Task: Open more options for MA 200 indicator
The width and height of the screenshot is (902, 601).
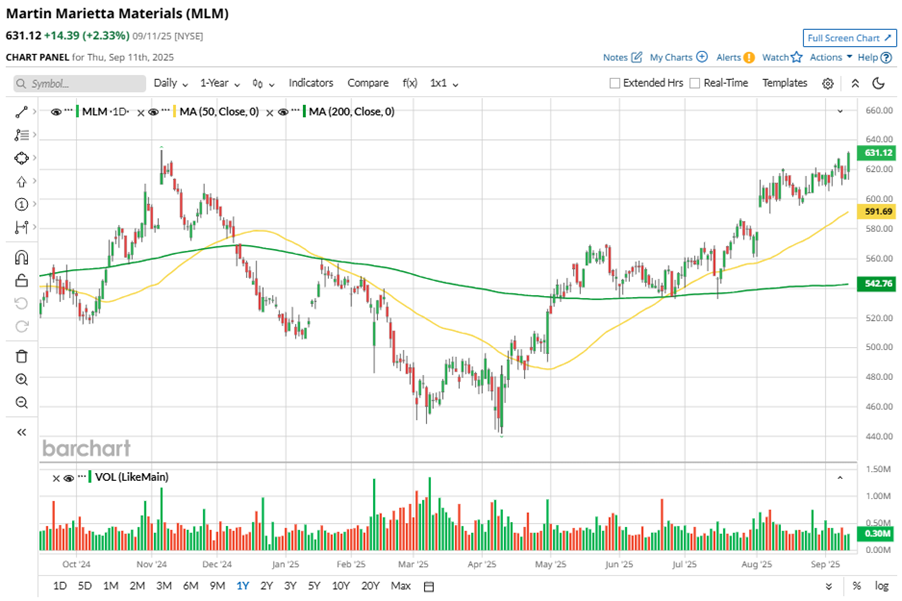Action: click(x=295, y=110)
